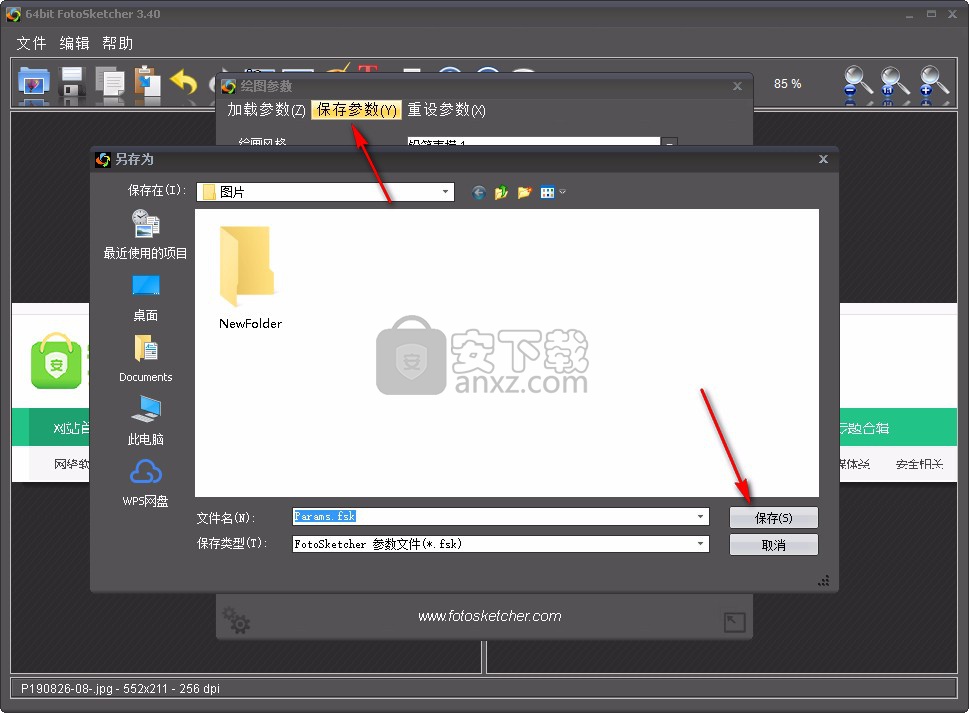Select Documents in the places sidebar
This screenshot has height=713, width=969.
click(145, 358)
